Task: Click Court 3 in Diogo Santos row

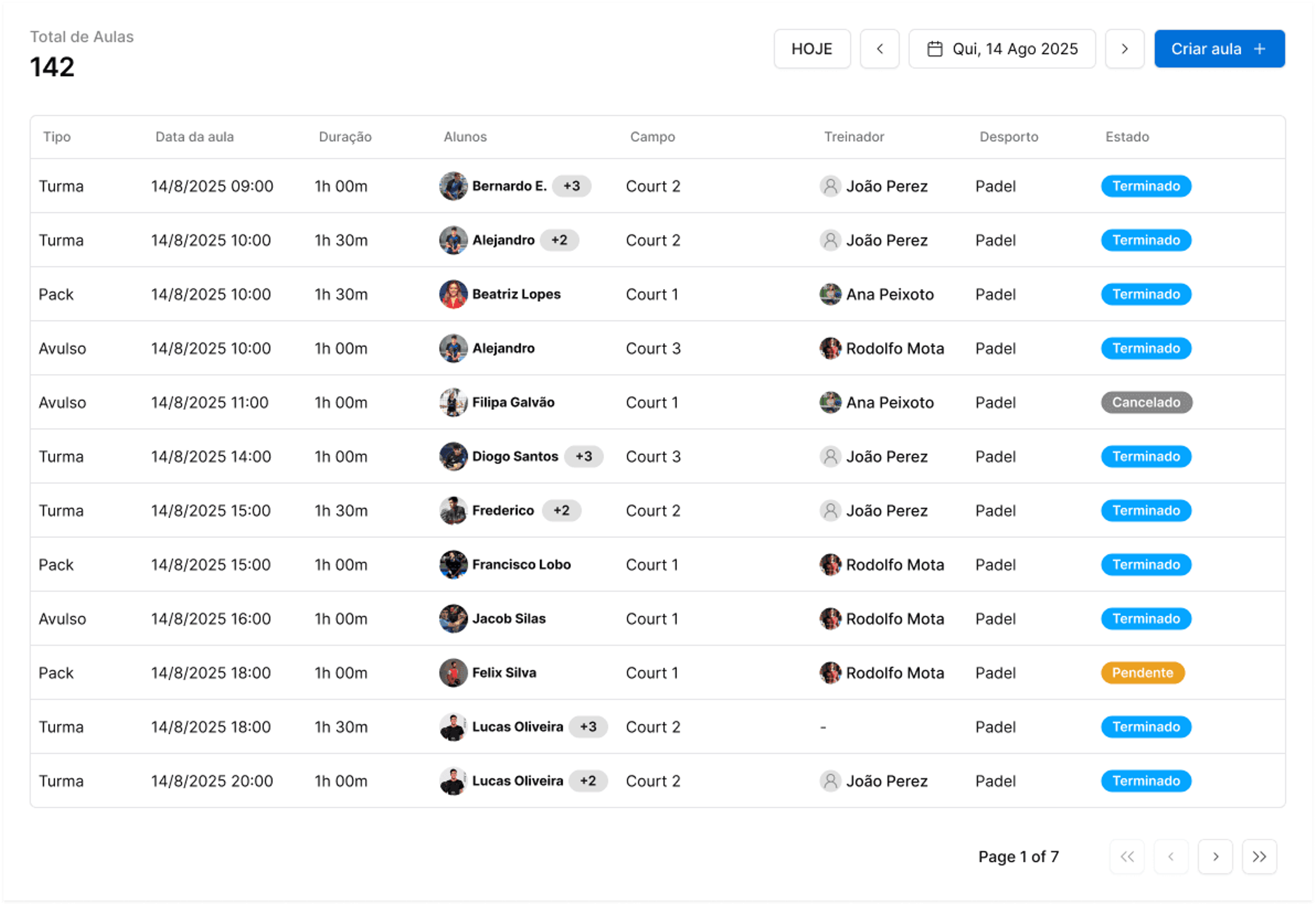Action: [653, 457]
